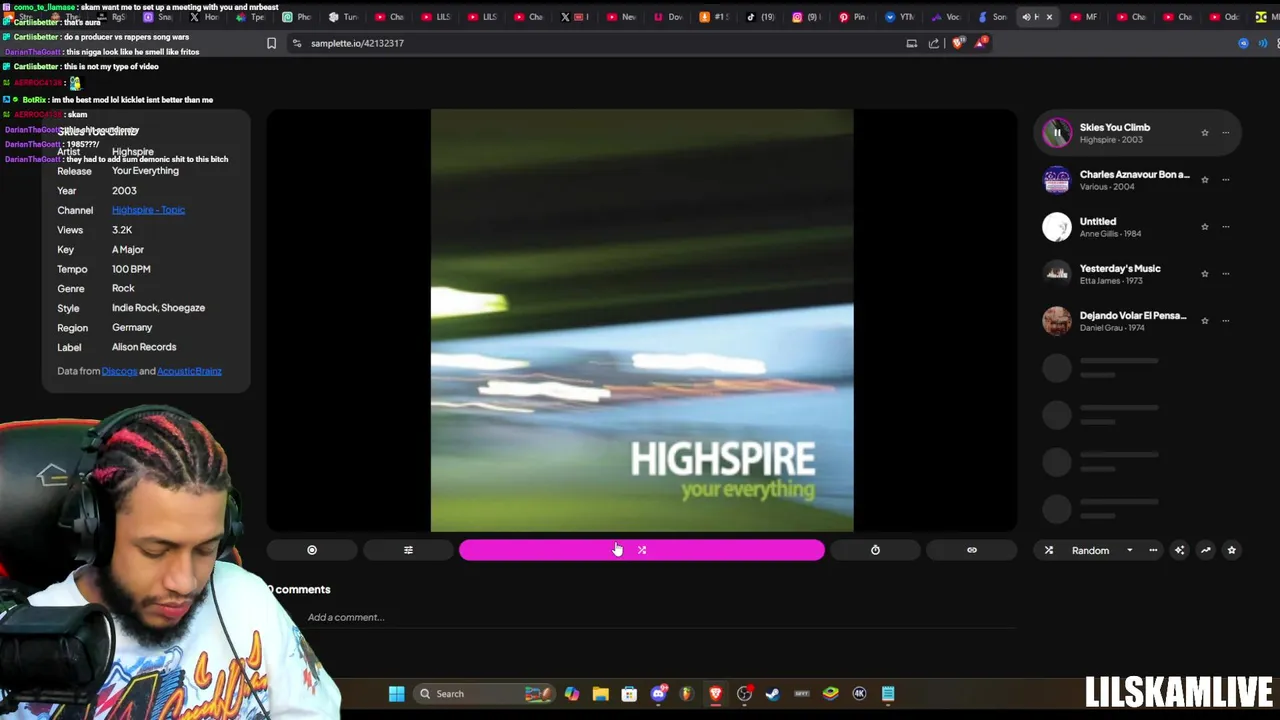Click the Add a comment field
Viewport: 1280px width, 720px height.
pos(660,617)
